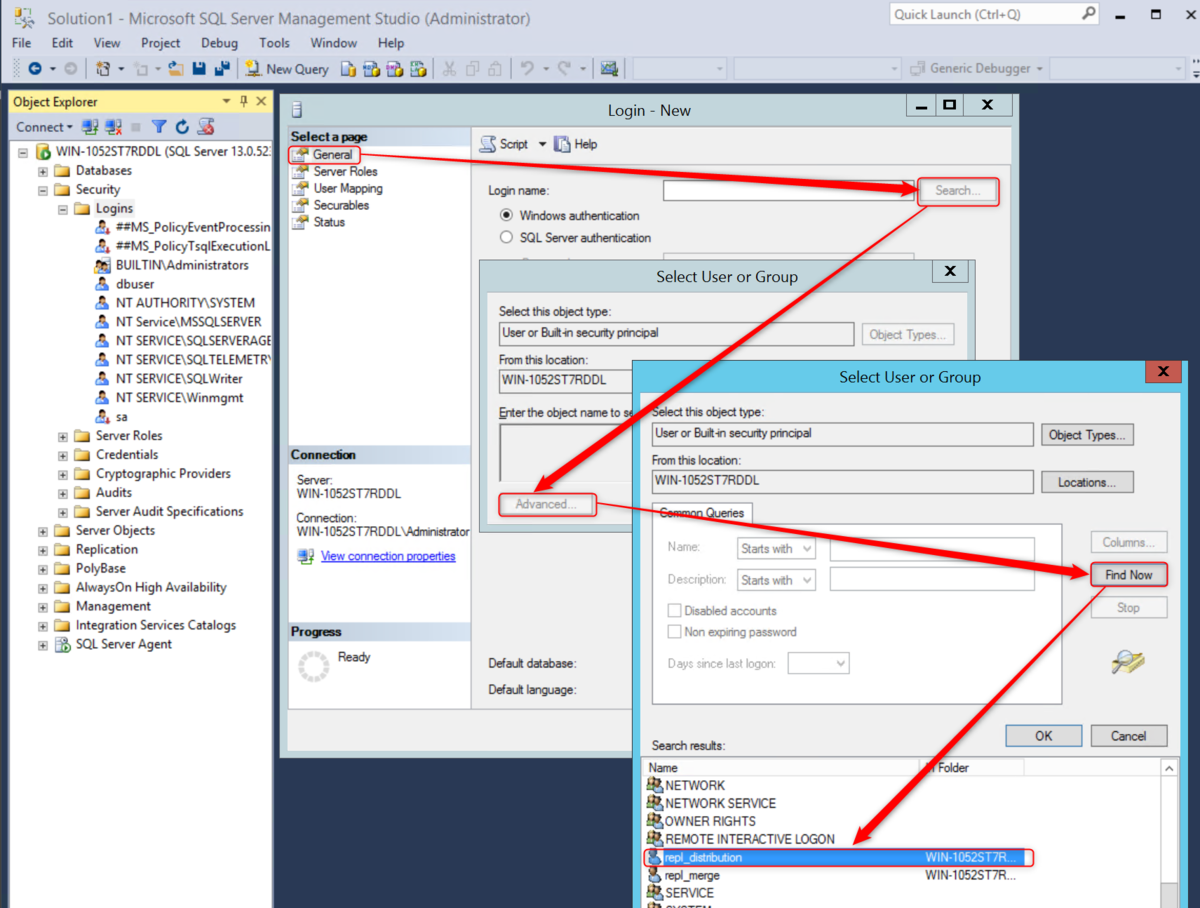Screen dimensions: 1200x908
Task: Click the navigate Back toolbar icon
Action: coord(35,69)
